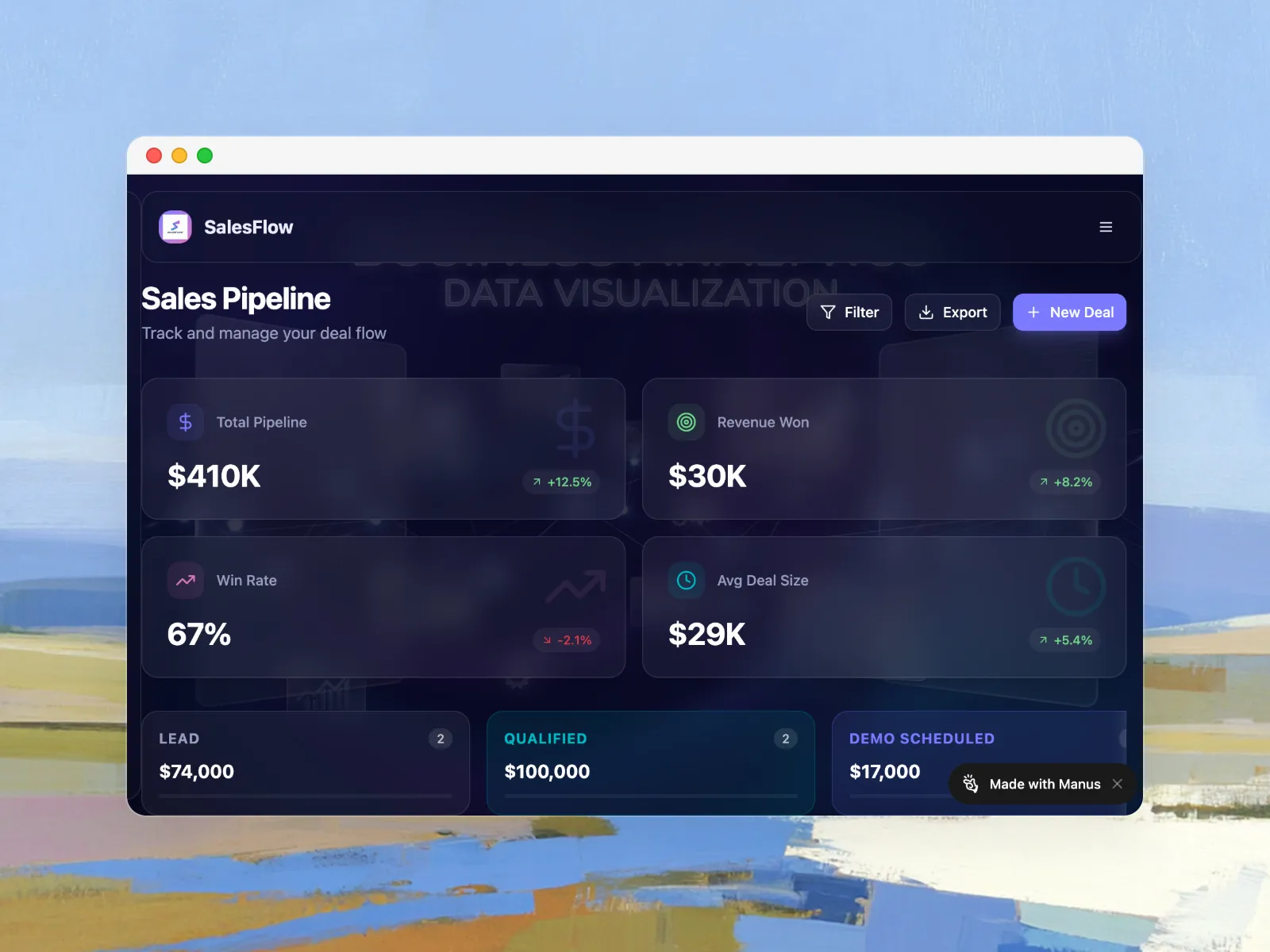
Task: Export the pipeline data
Action: [952, 313]
